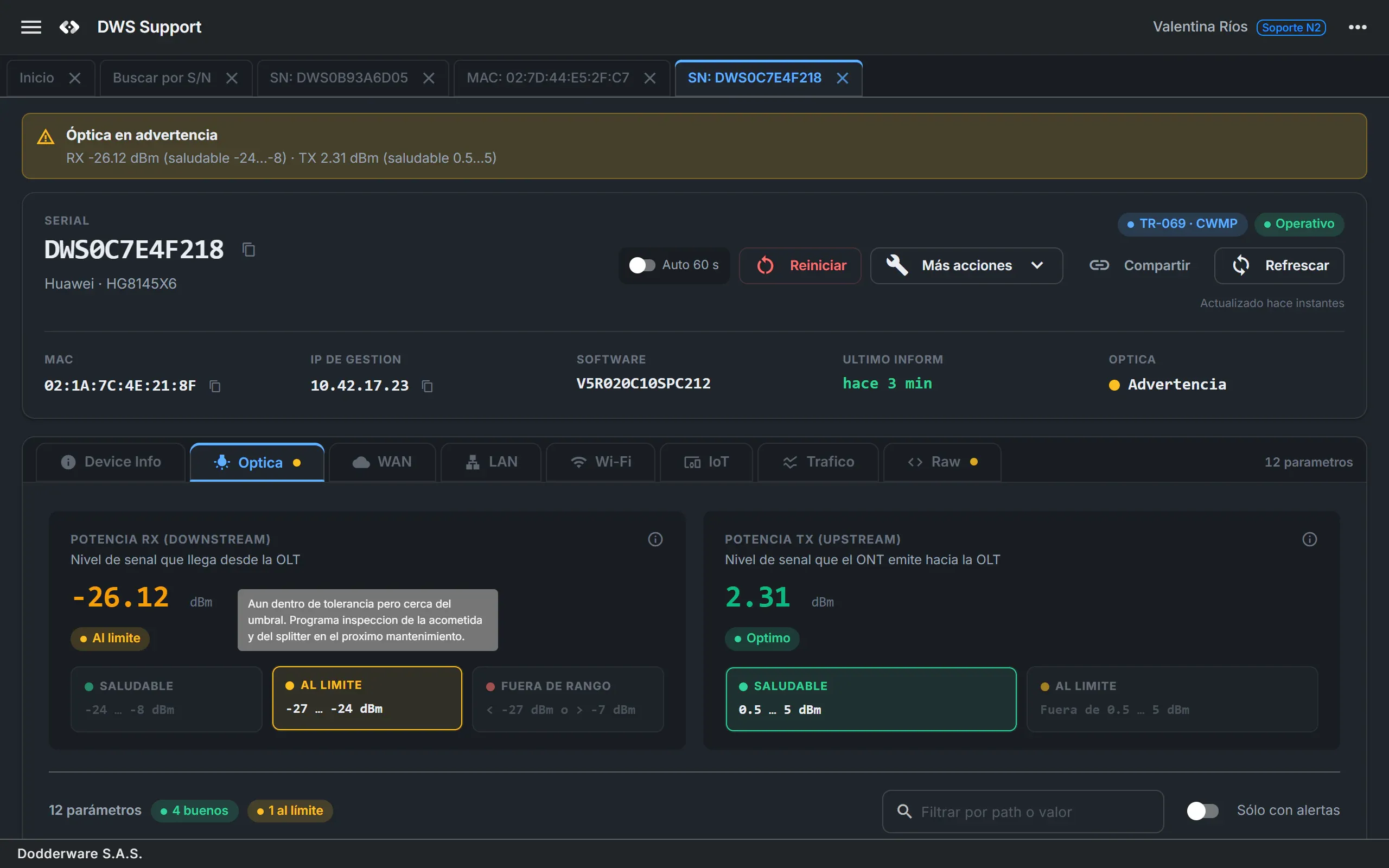Click the DWS Support logo icon
1389x868 pixels.
pos(69,27)
